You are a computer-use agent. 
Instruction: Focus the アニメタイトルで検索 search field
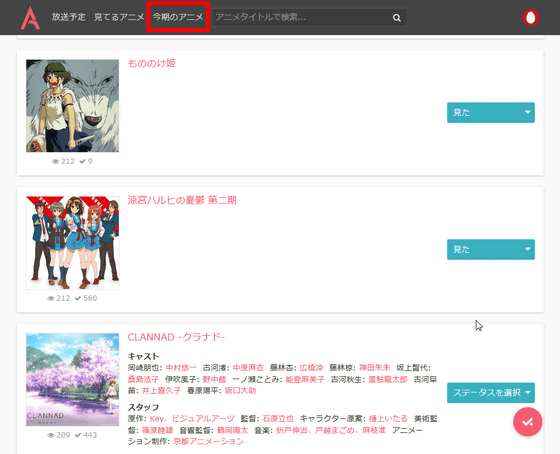(309, 18)
